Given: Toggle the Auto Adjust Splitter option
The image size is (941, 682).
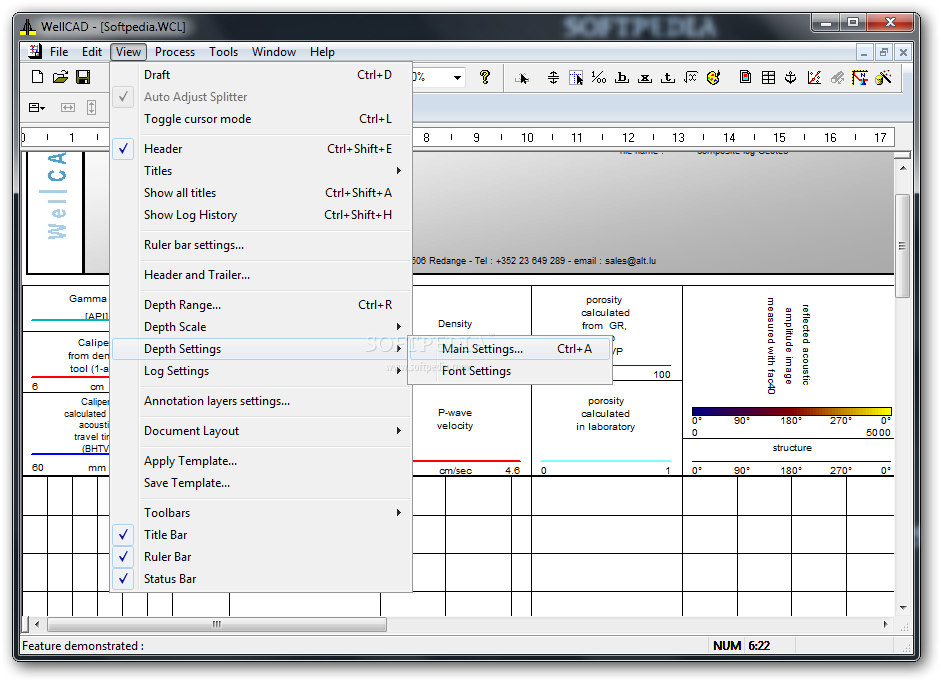Looking at the screenshot, I should coord(262,97).
